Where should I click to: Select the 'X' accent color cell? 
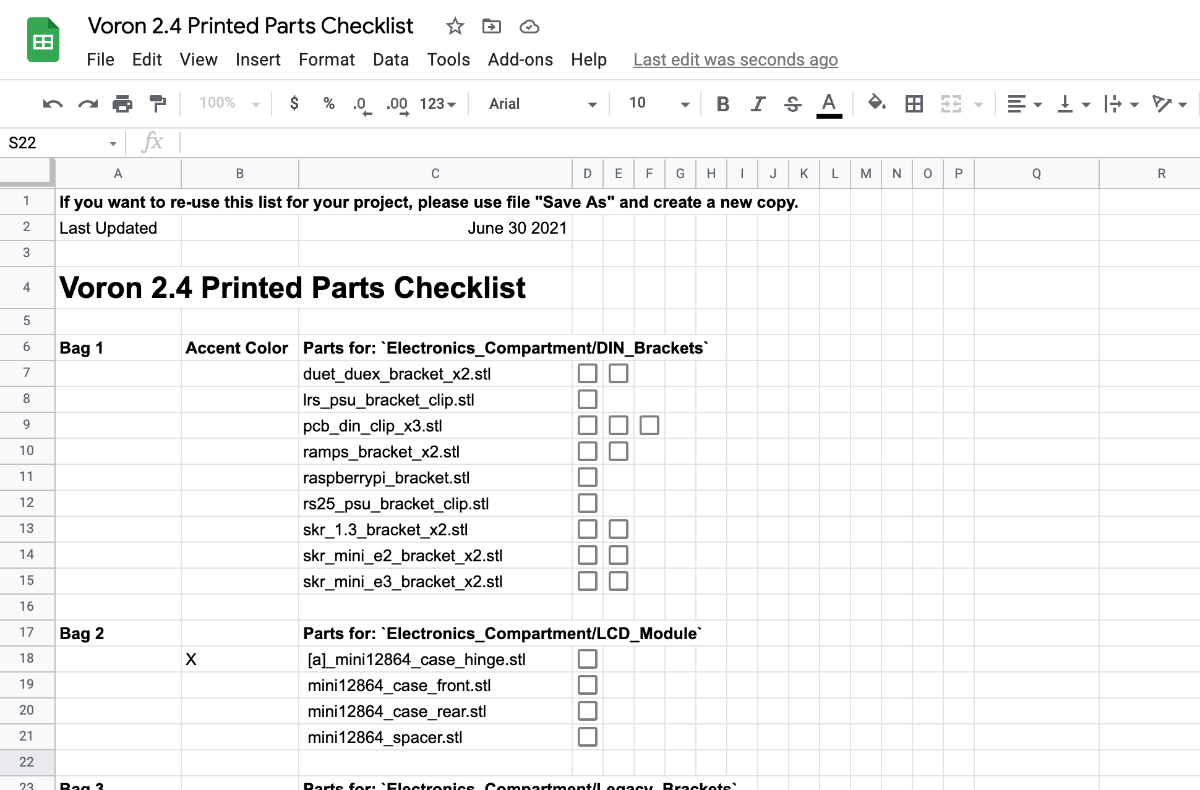pyautogui.click(x=240, y=659)
